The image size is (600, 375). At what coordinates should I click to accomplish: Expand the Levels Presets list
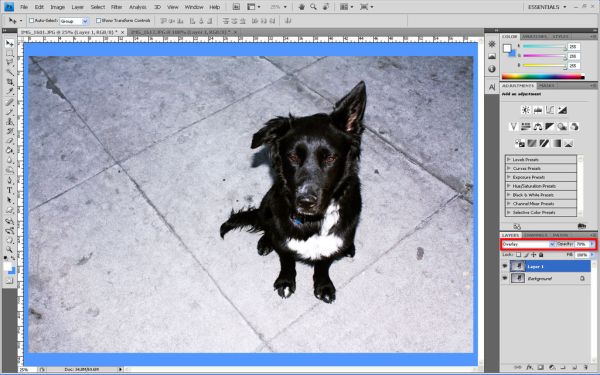click(541, 160)
